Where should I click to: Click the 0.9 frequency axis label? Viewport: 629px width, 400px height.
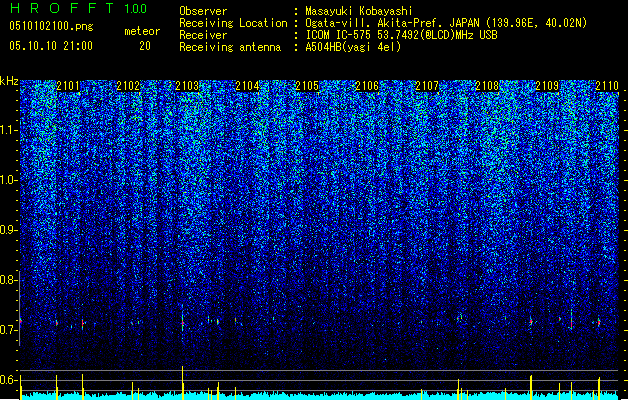pyautogui.click(x=8, y=230)
